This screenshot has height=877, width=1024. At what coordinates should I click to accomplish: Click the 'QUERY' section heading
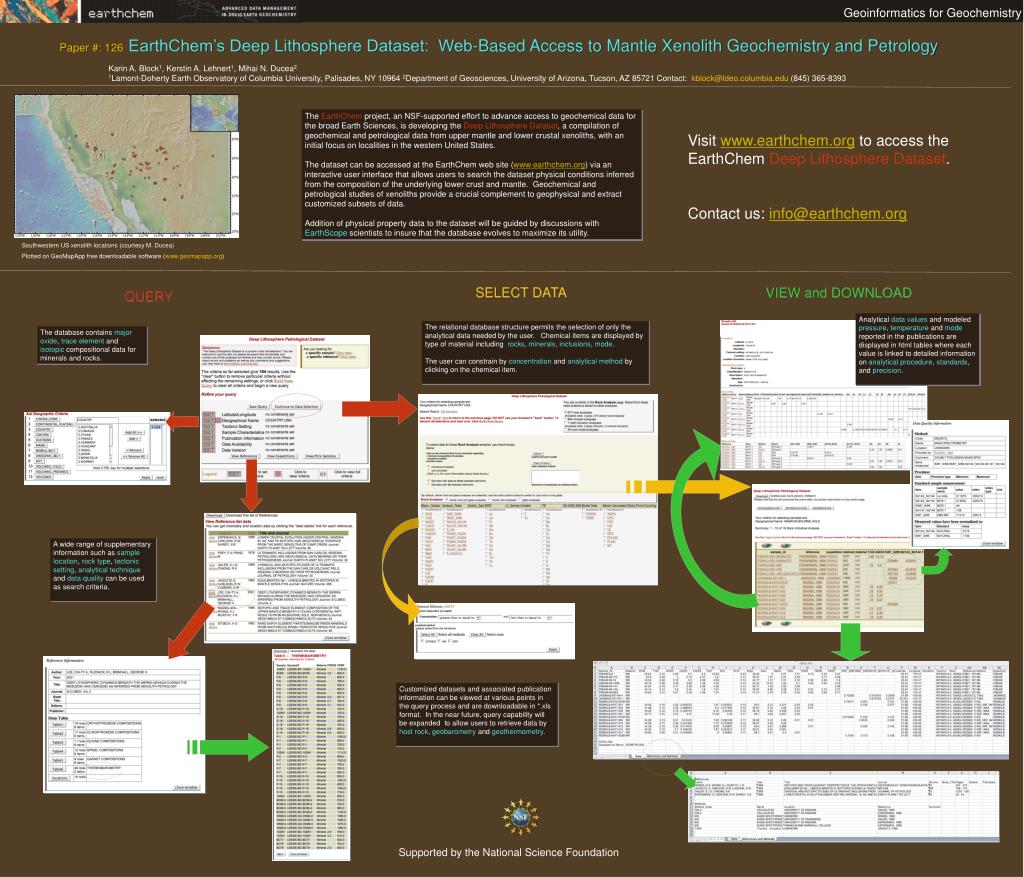pyautogui.click(x=148, y=296)
